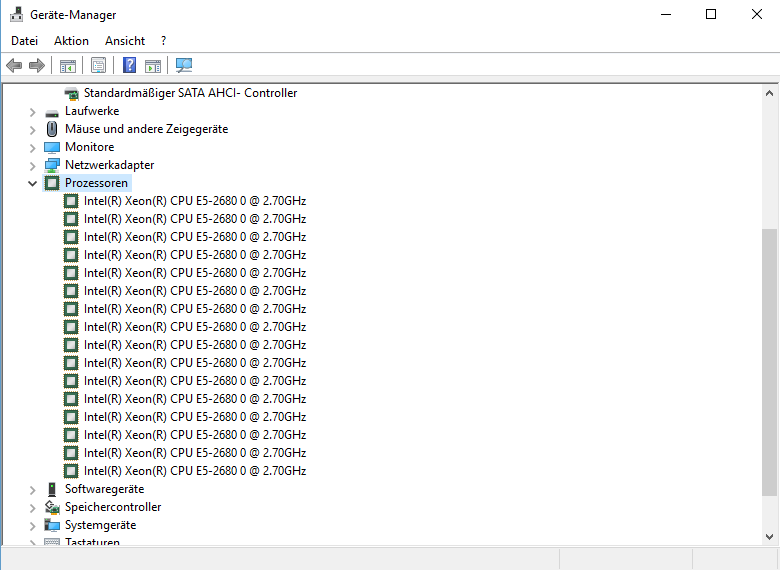The image size is (780, 570).
Task: Select the Softwaregeräte label
Action: [104, 489]
